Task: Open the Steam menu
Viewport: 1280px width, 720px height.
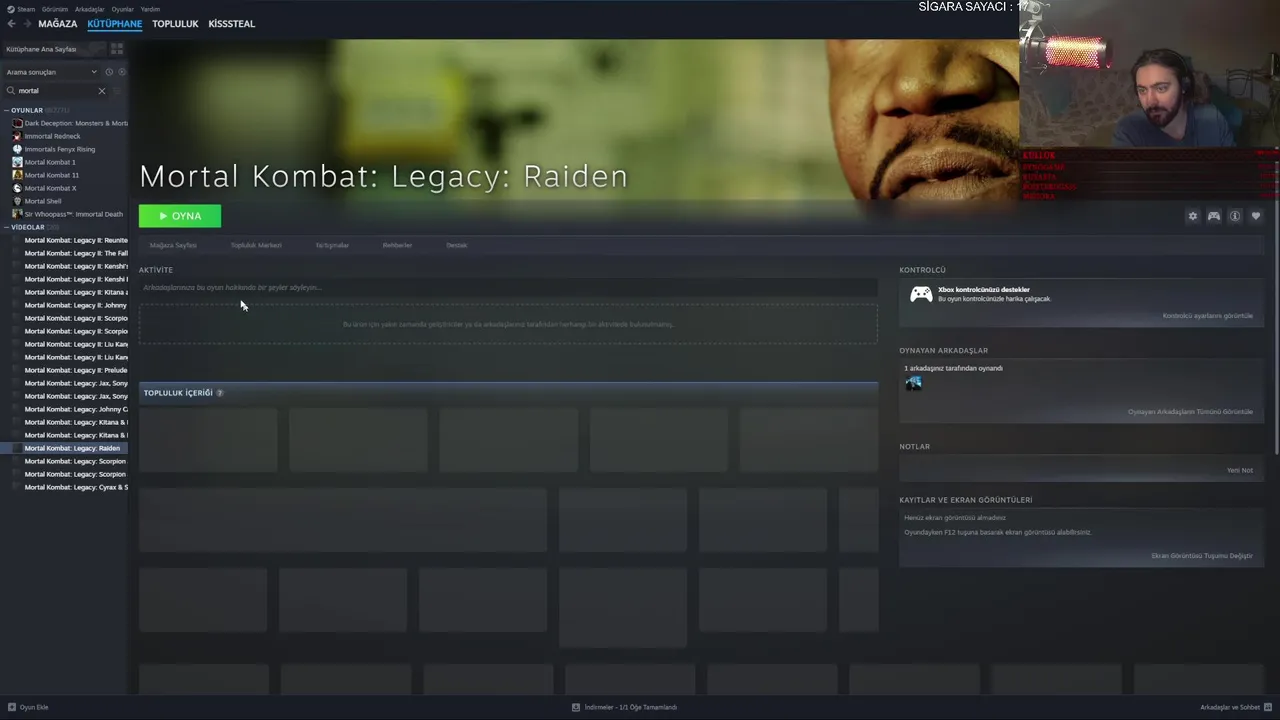Action: click(22, 9)
